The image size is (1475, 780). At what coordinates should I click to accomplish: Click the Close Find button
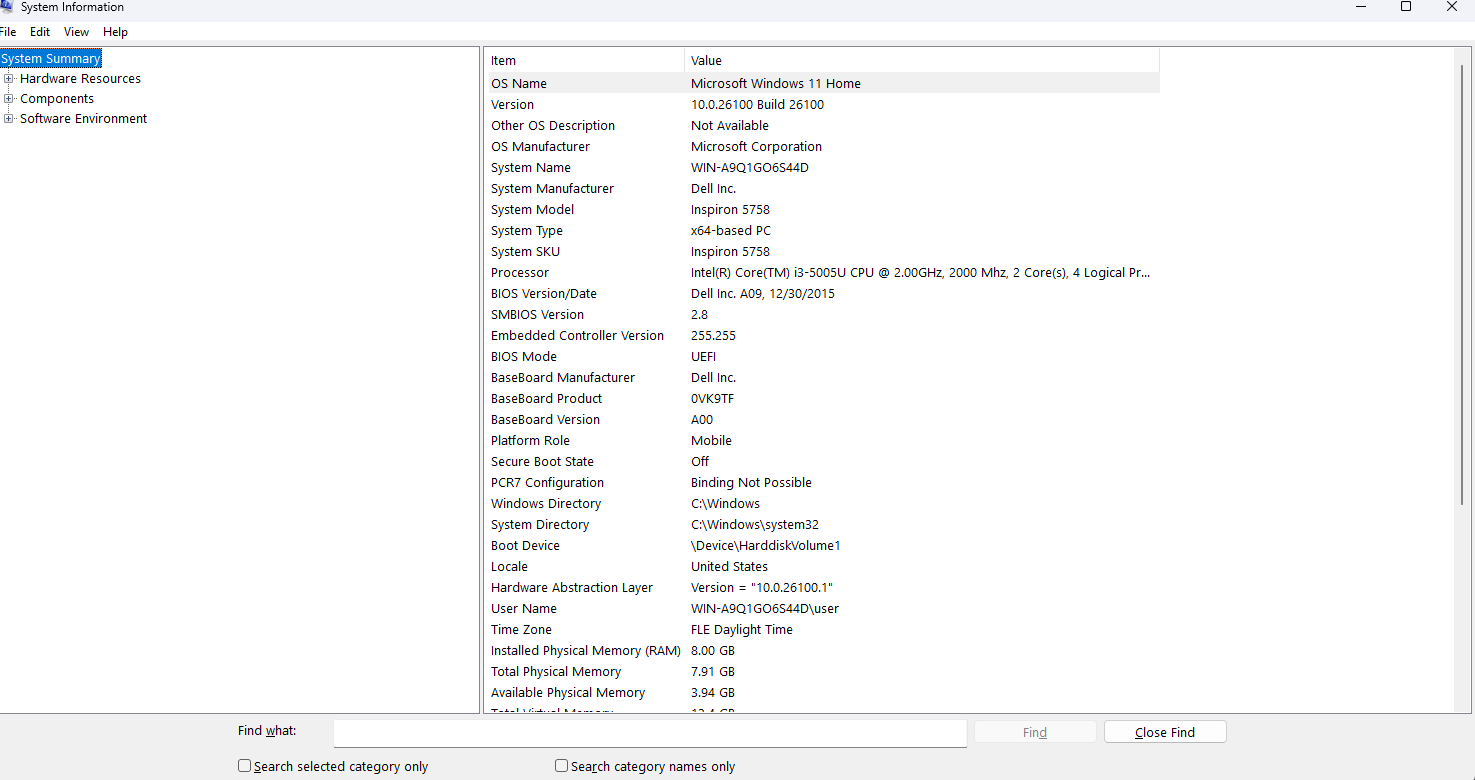(x=1165, y=732)
